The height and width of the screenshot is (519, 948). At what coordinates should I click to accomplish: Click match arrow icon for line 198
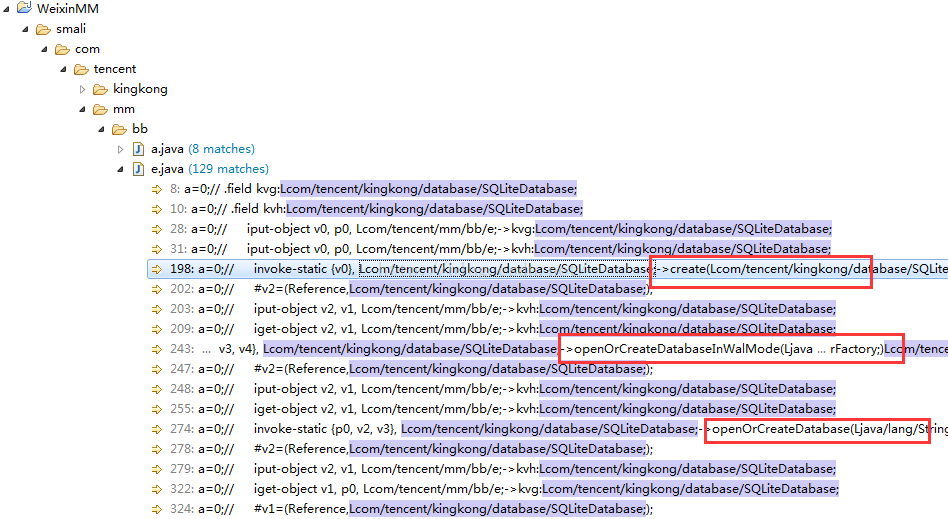pyautogui.click(x=157, y=269)
